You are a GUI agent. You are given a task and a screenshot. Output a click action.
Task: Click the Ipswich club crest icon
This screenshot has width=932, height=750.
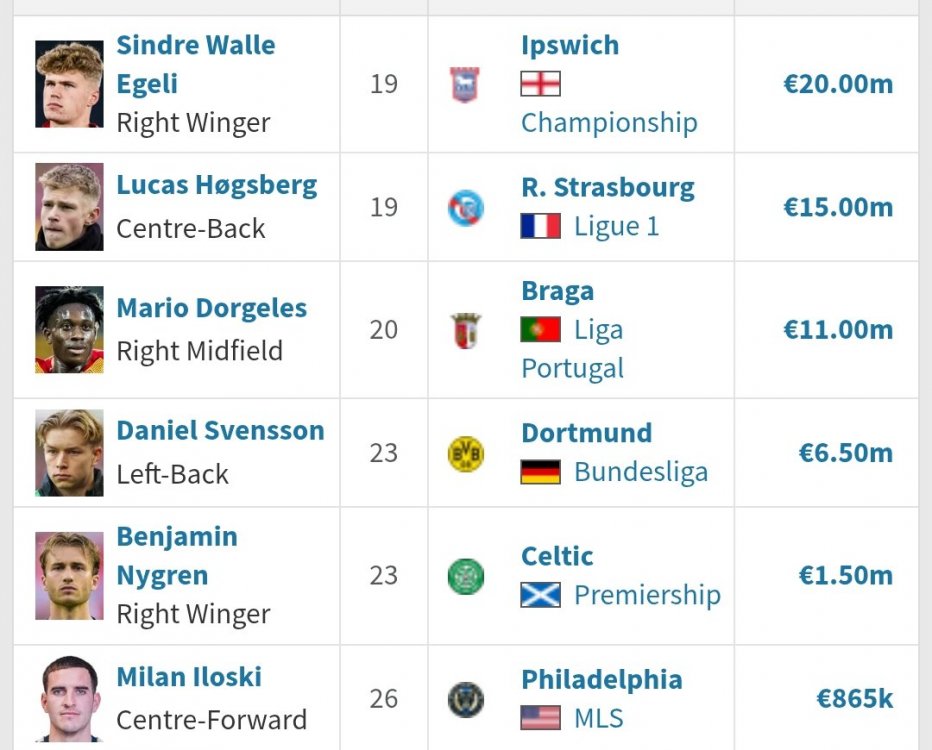coord(465,84)
